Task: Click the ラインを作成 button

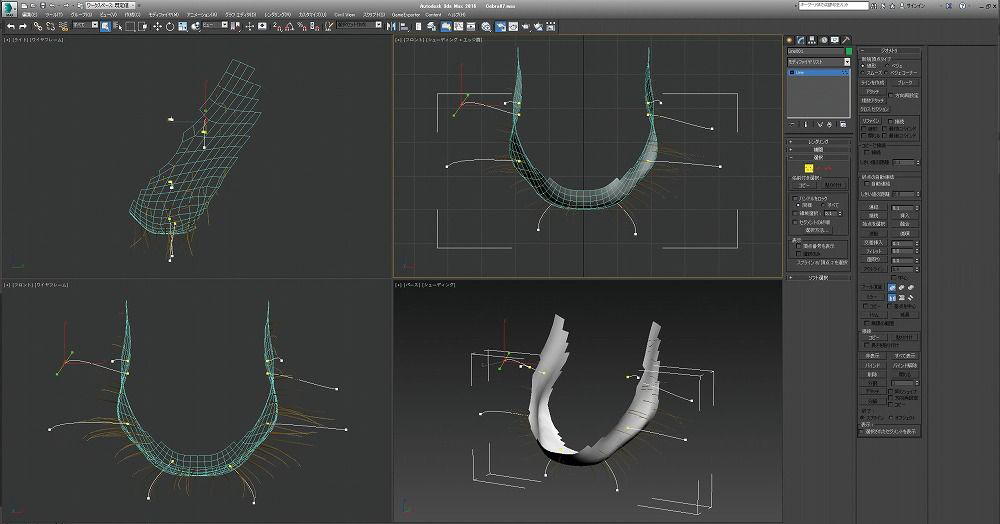Action: pyautogui.click(x=873, y=82)
